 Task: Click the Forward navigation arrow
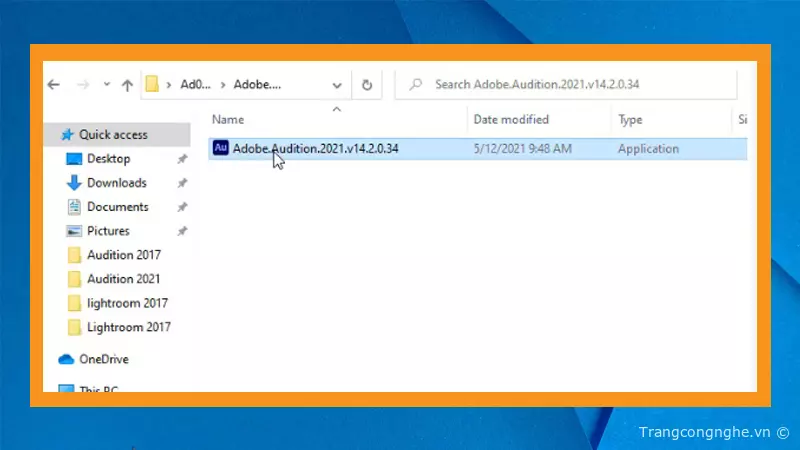(x=81, y=85)
